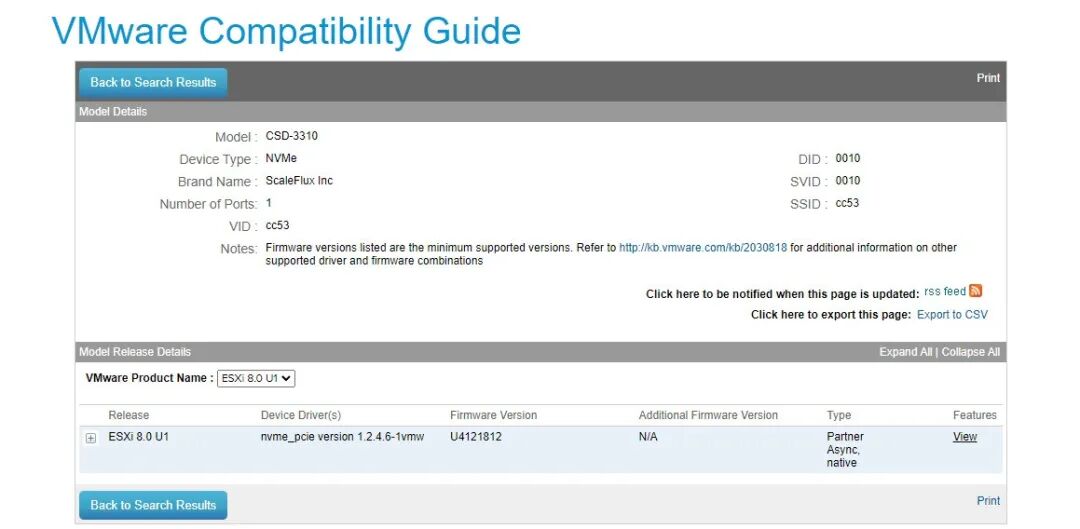Click the Device Driver(s) column header
Screen dimensions: 1080x529
coord(300,415)
